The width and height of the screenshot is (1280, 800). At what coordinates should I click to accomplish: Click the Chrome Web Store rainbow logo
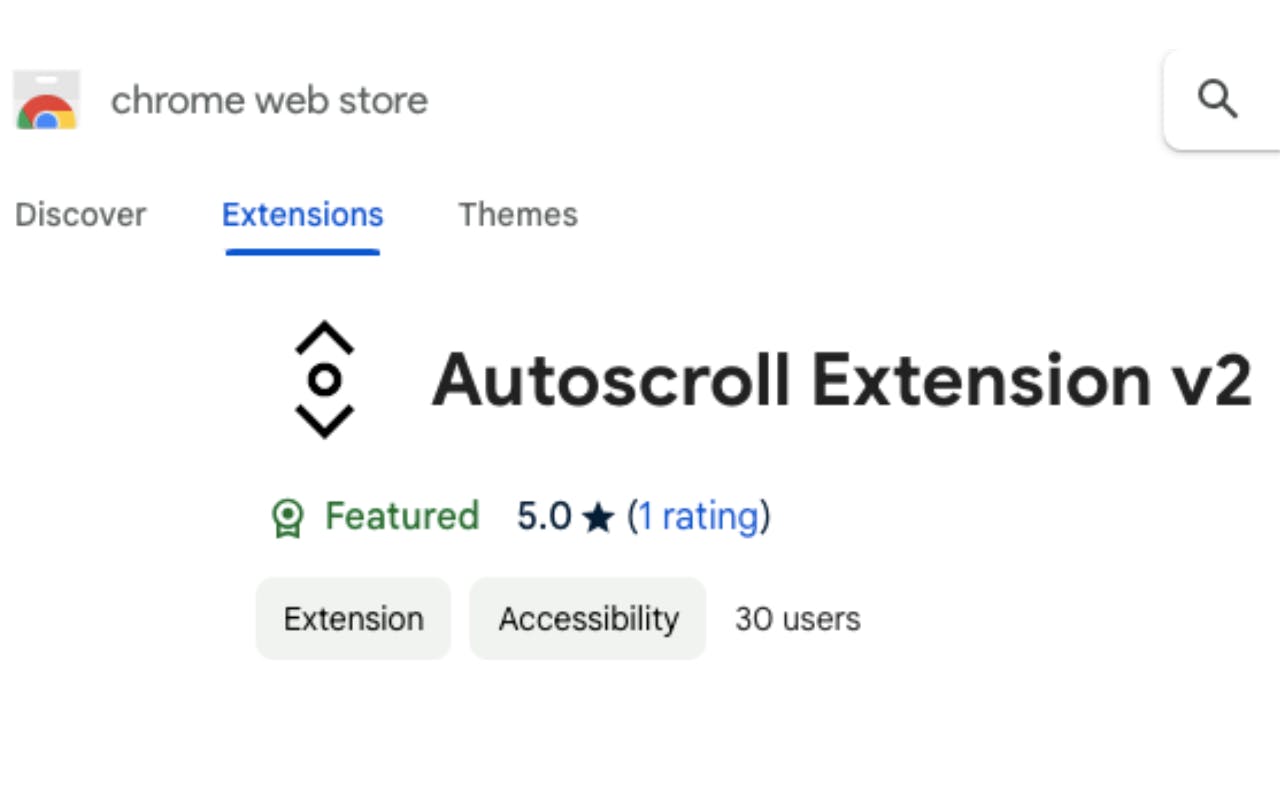click(x=46, y=101)
